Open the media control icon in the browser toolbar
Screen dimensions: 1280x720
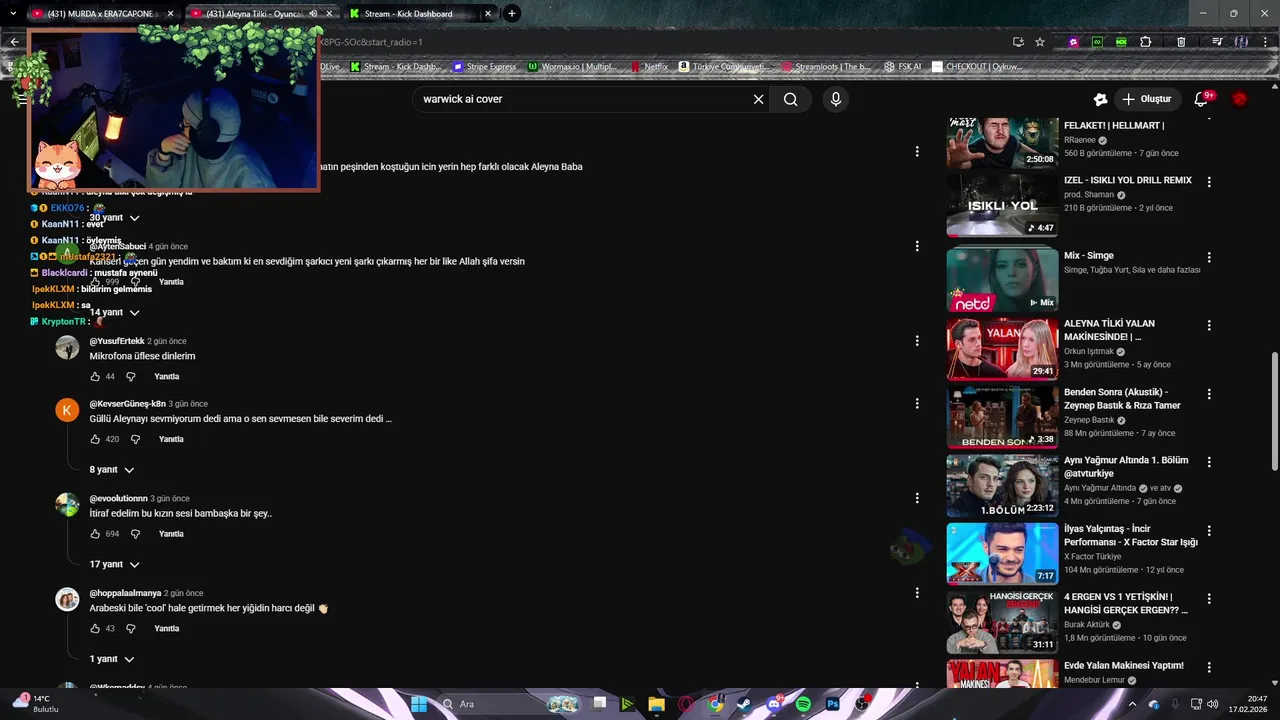(x=1217, y=42)
